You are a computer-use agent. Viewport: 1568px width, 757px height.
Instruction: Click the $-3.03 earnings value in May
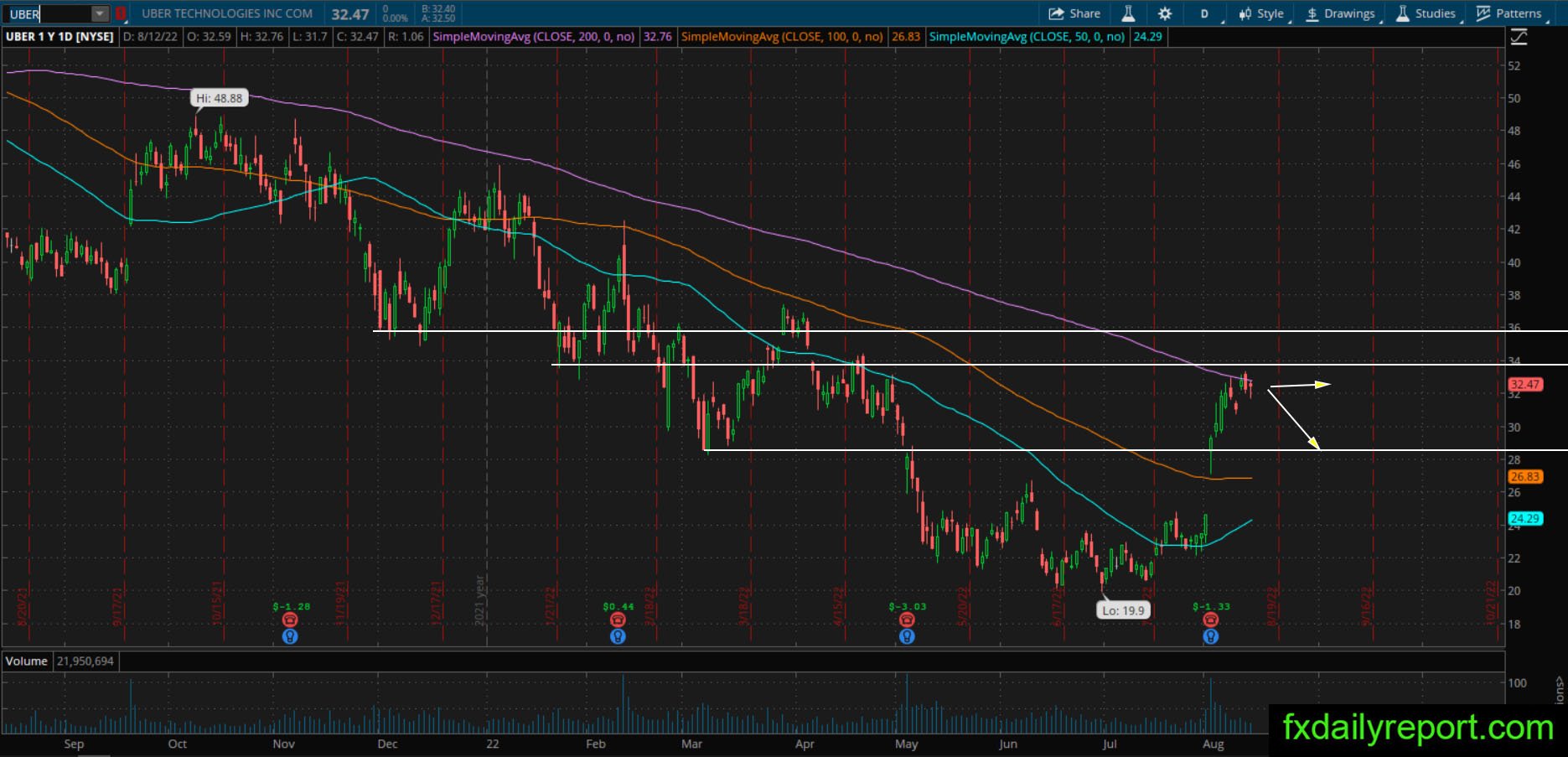pos(908,606)
